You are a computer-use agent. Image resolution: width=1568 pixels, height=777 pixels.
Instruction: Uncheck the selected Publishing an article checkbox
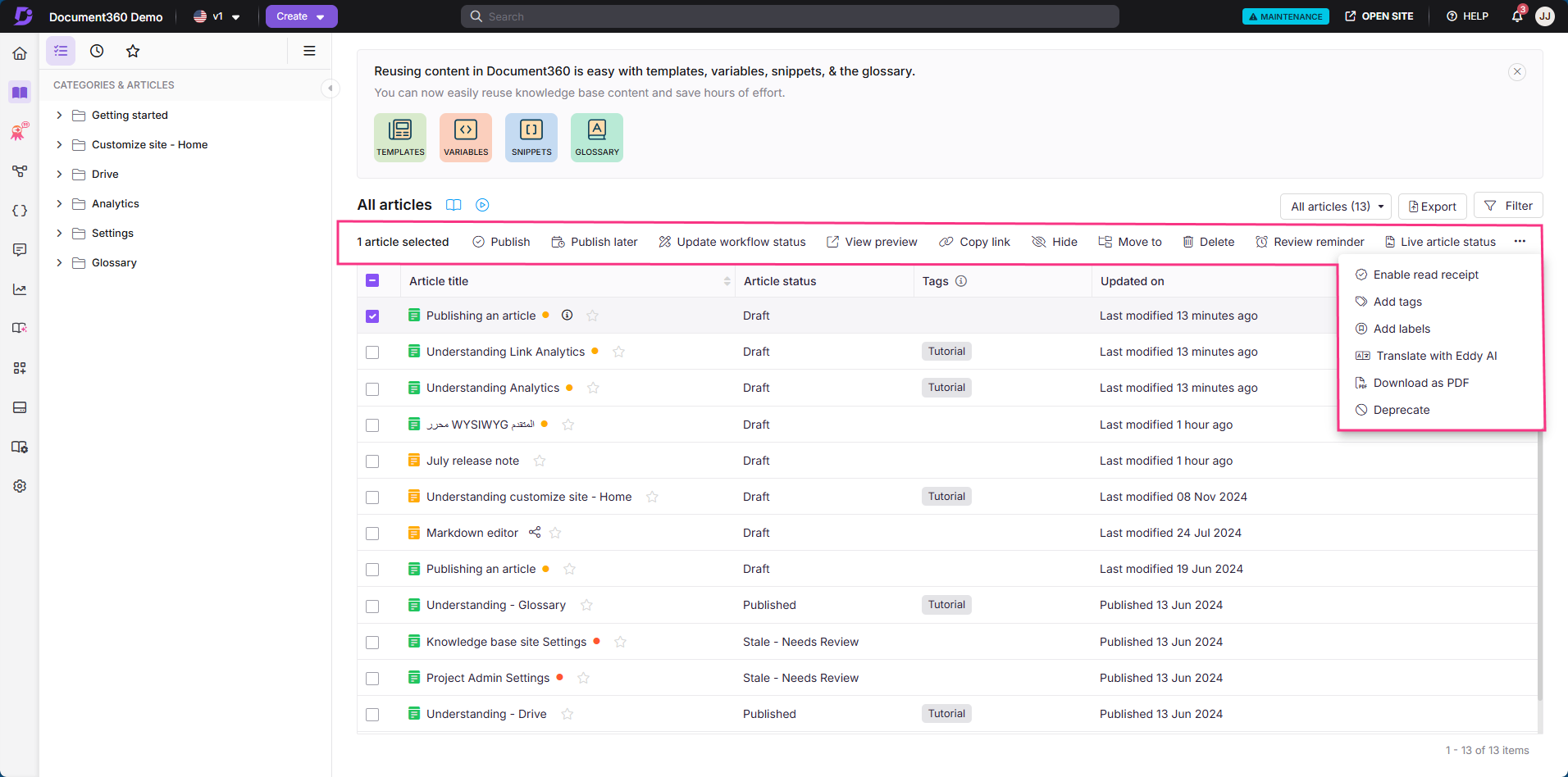click(x=373, y=316)
